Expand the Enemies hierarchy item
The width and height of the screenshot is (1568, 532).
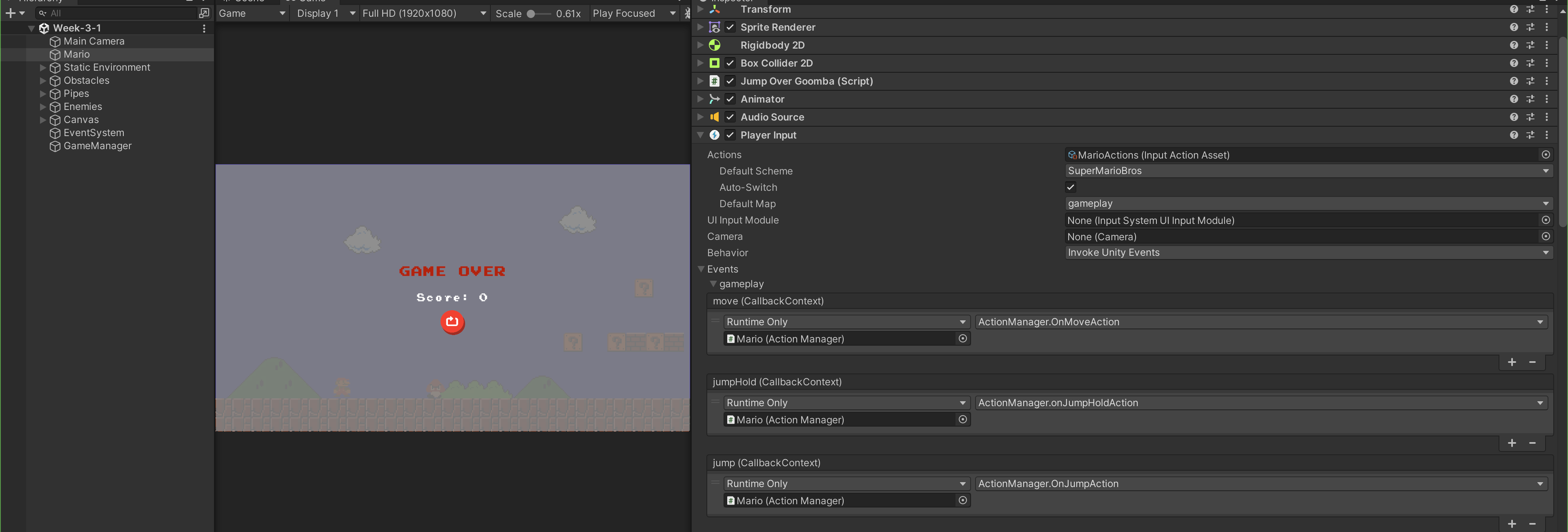click(42, 107)
